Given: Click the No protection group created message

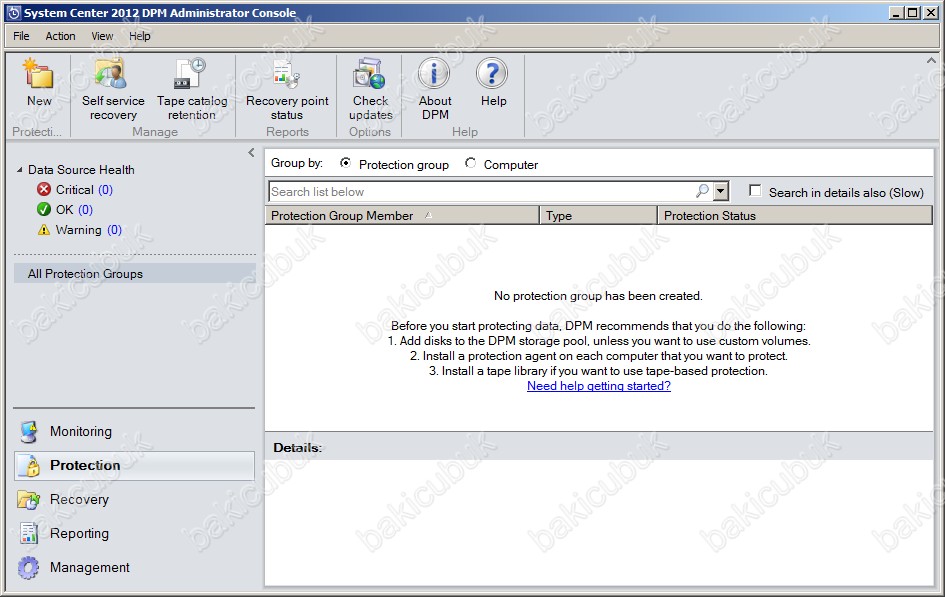Looking at the screenshot, I should 598,296.
